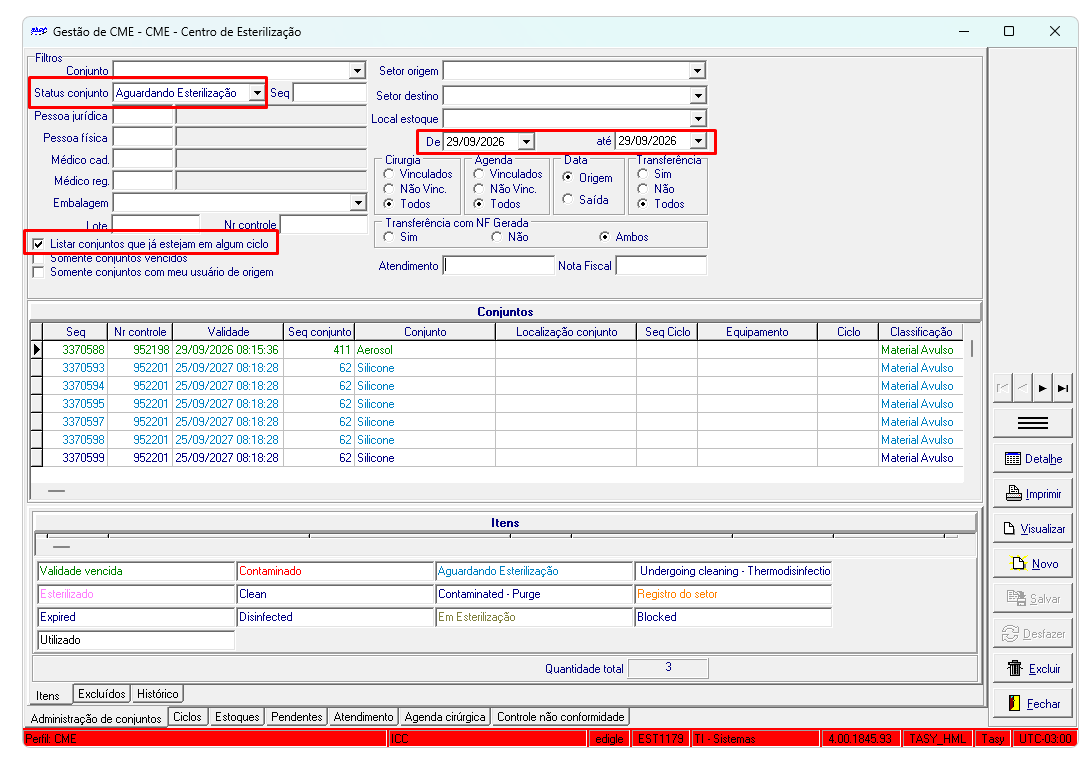
Task: Open the De date picker dropdown
Action: click(x=526, y=142)
